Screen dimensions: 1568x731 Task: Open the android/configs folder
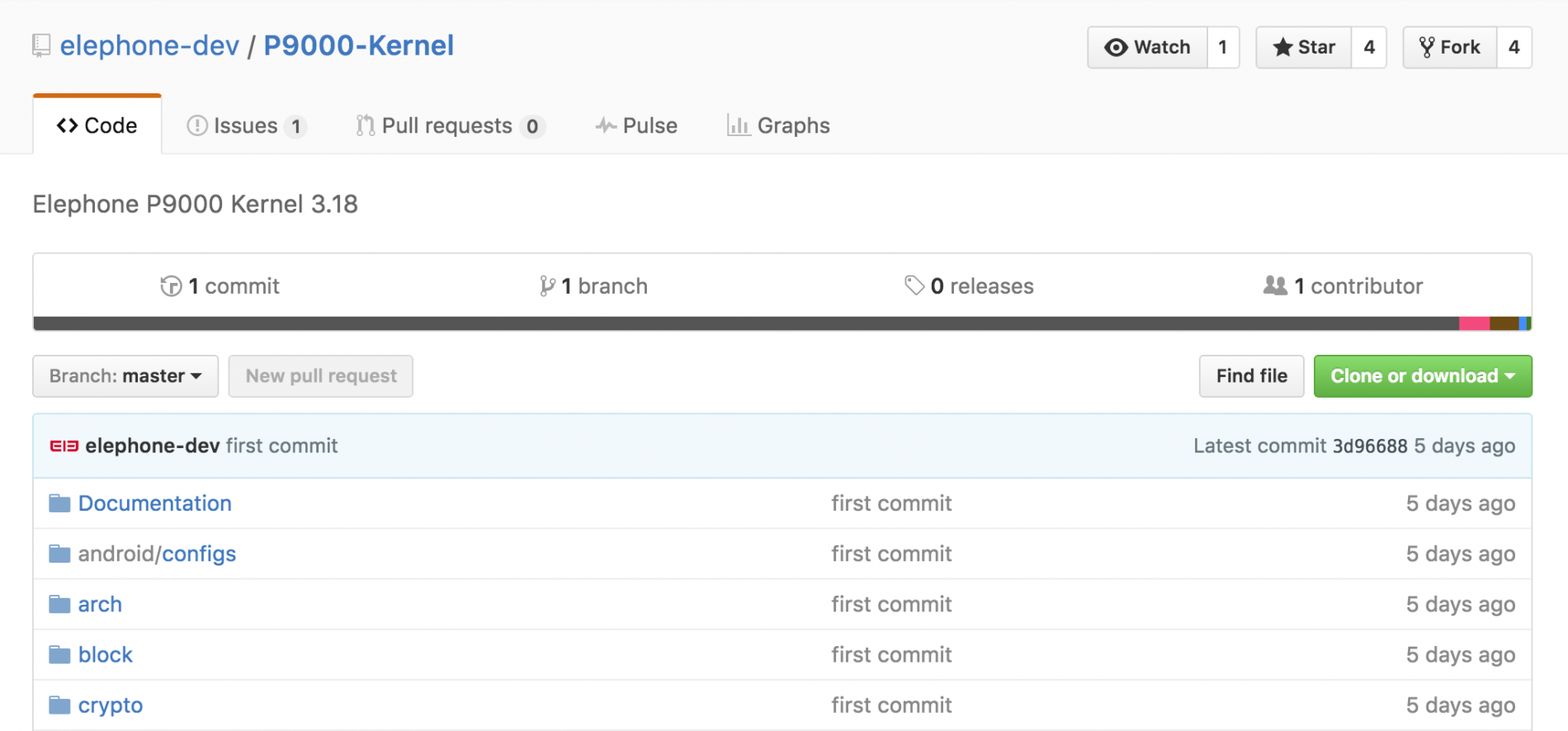tap(157, 554)
